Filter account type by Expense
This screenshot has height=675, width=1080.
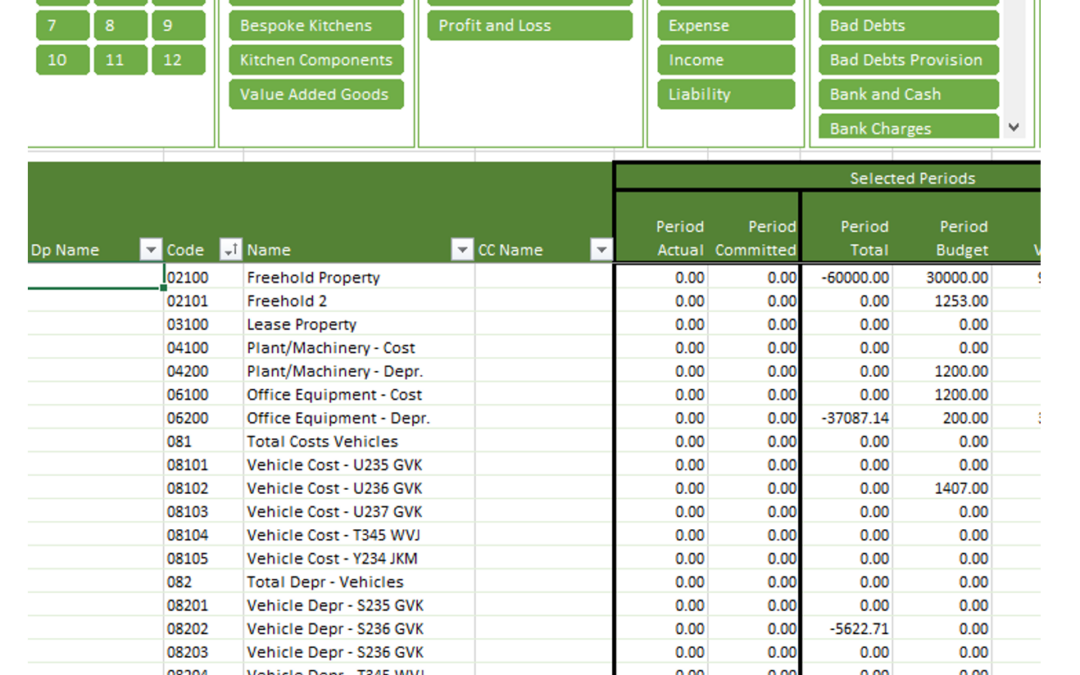point(725,26)
